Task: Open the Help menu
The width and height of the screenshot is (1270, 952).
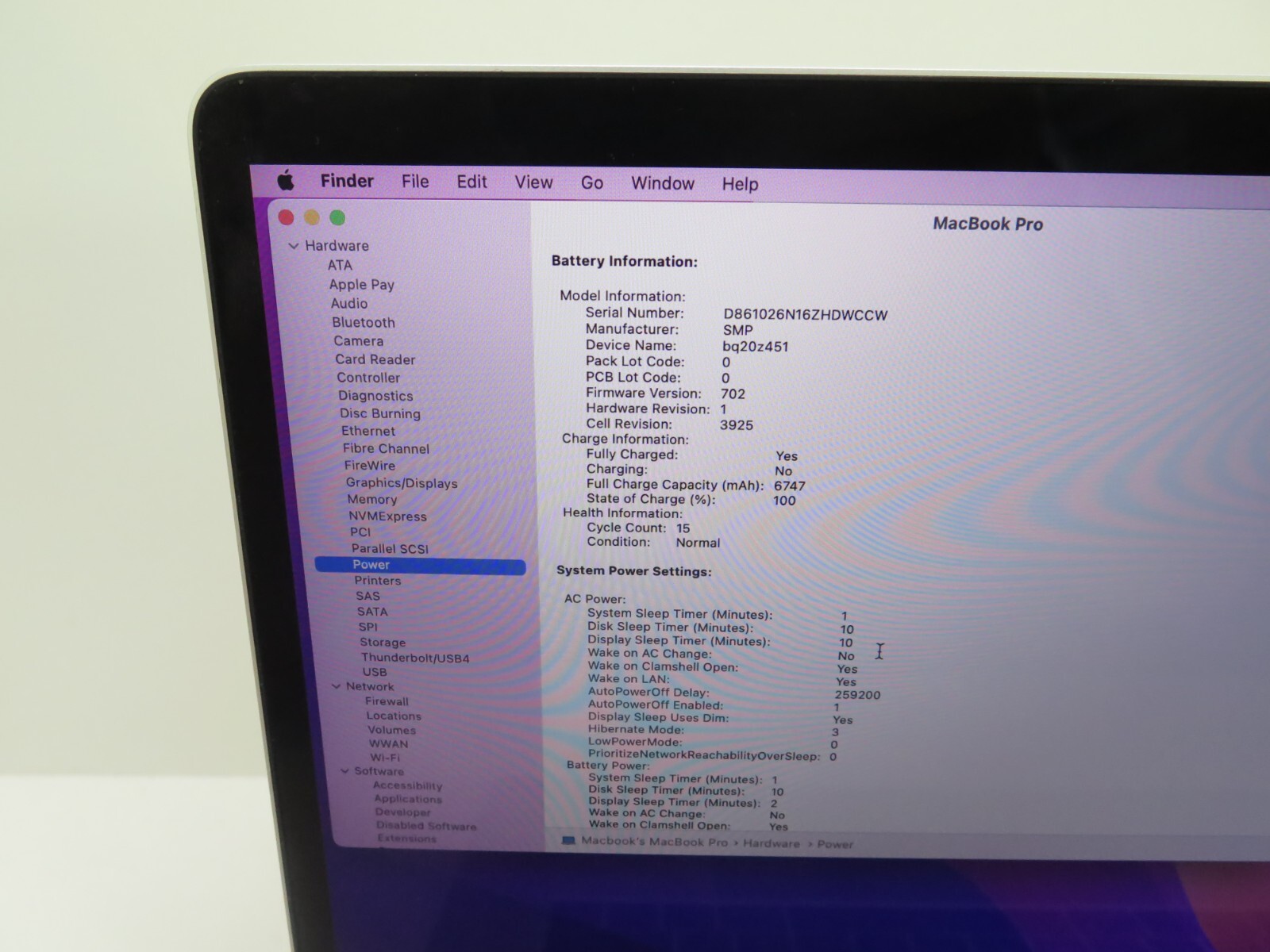Action: point(740,184)
